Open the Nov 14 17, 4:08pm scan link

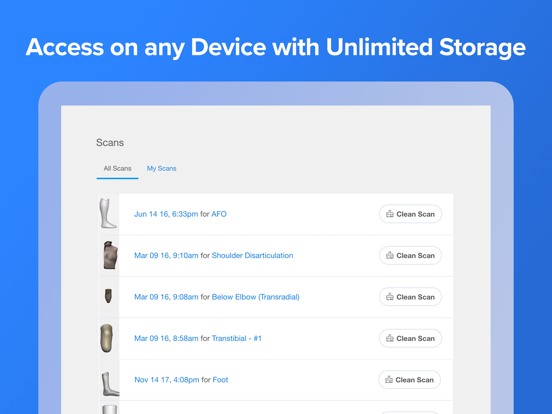click(167, 380)
